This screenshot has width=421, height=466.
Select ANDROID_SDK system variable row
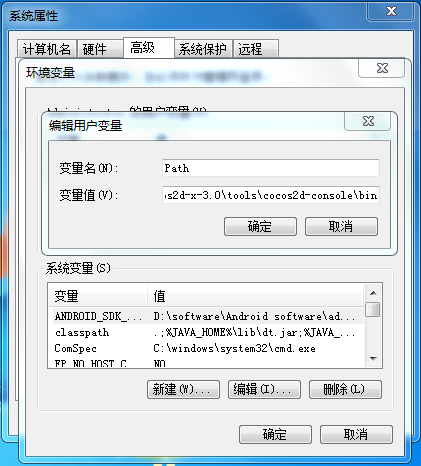206,316
